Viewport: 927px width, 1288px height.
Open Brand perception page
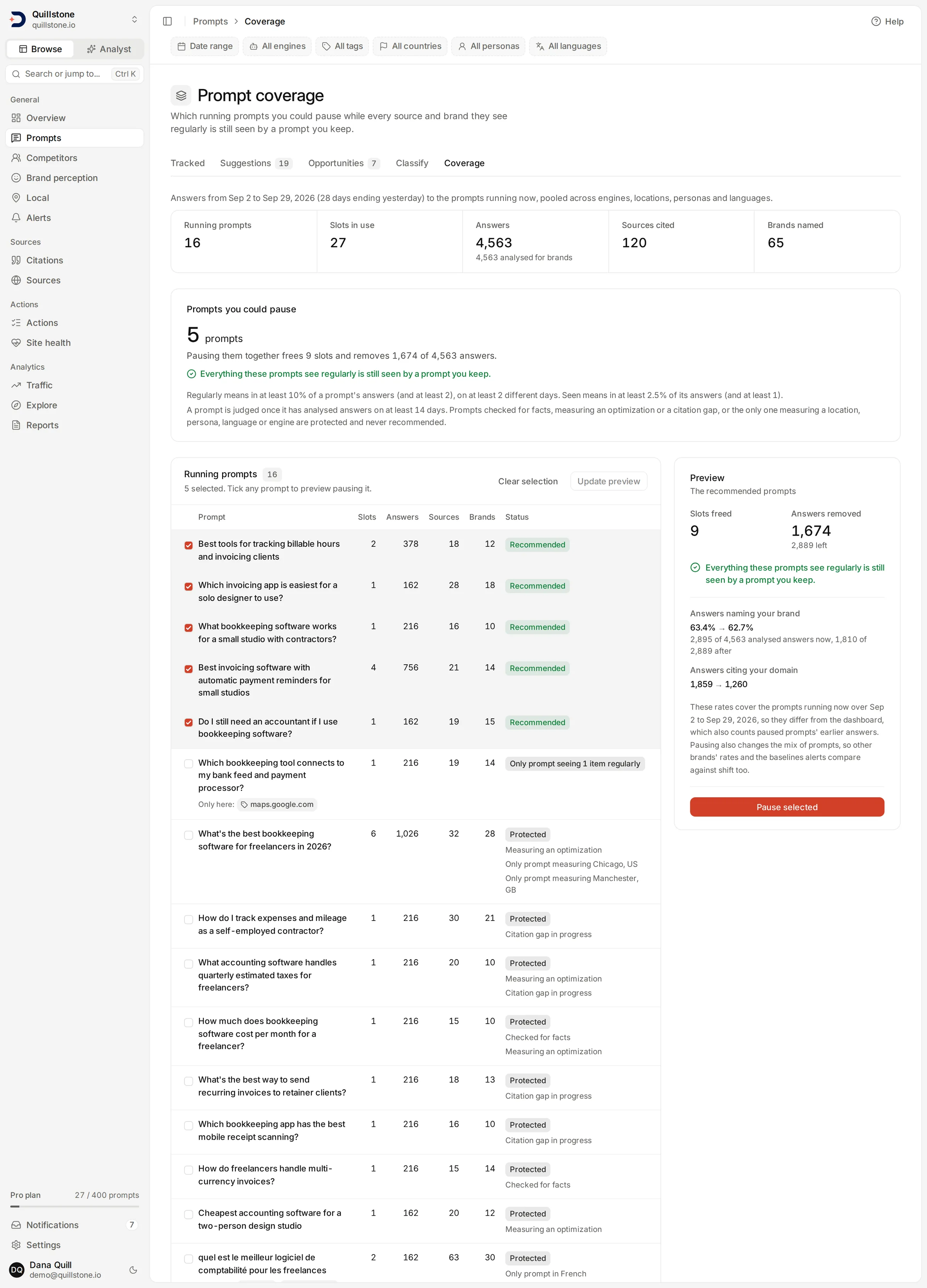pyautogui.click(x=75, y=178)
